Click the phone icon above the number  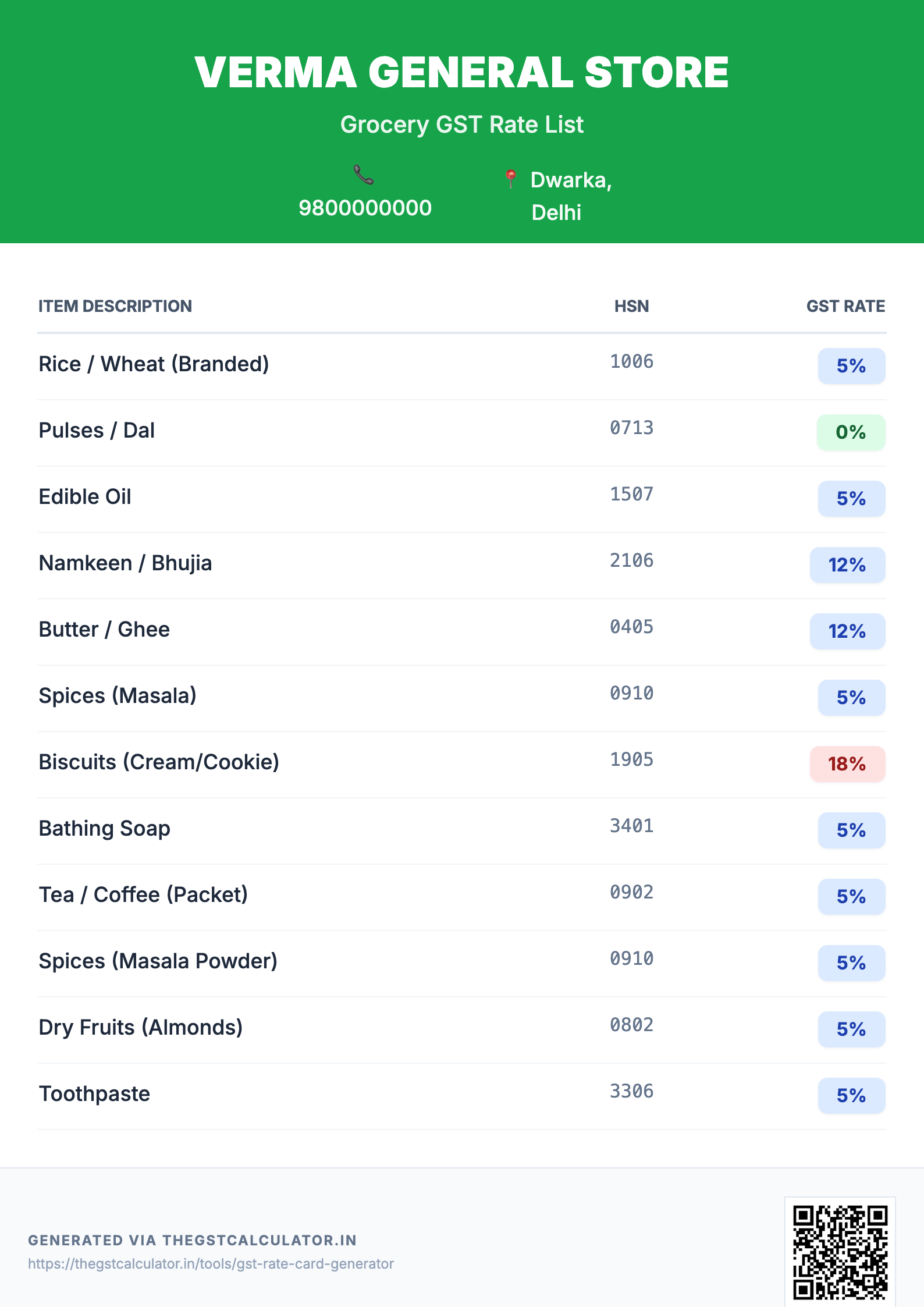(364, 175)
